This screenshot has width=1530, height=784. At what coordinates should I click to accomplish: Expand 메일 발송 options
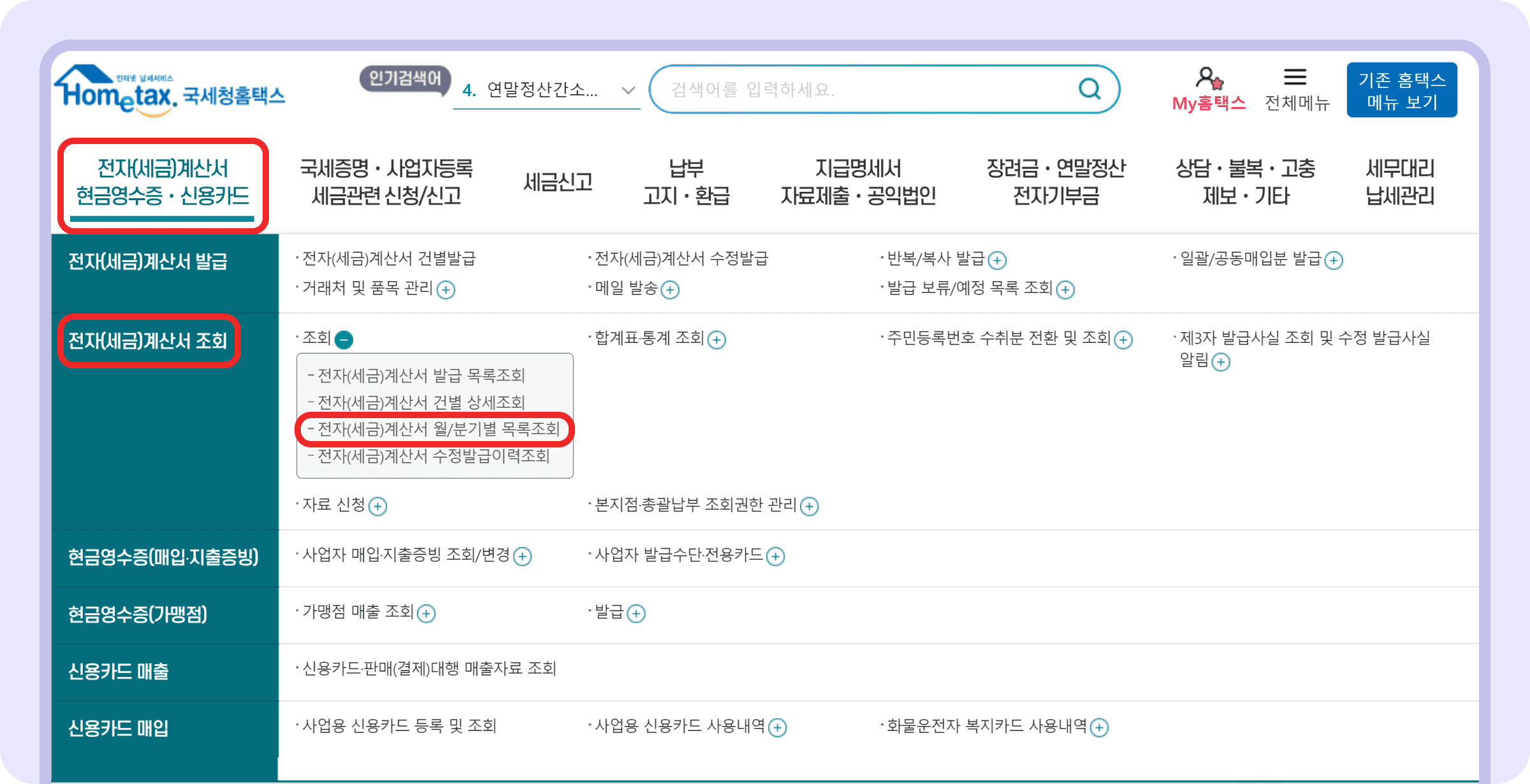(x=670, y=291)
